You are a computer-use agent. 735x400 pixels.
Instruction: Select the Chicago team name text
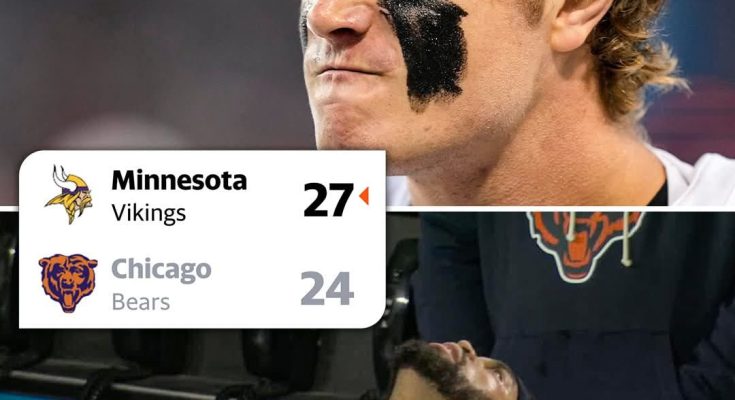pyautogui.click(x=161, y=270)
